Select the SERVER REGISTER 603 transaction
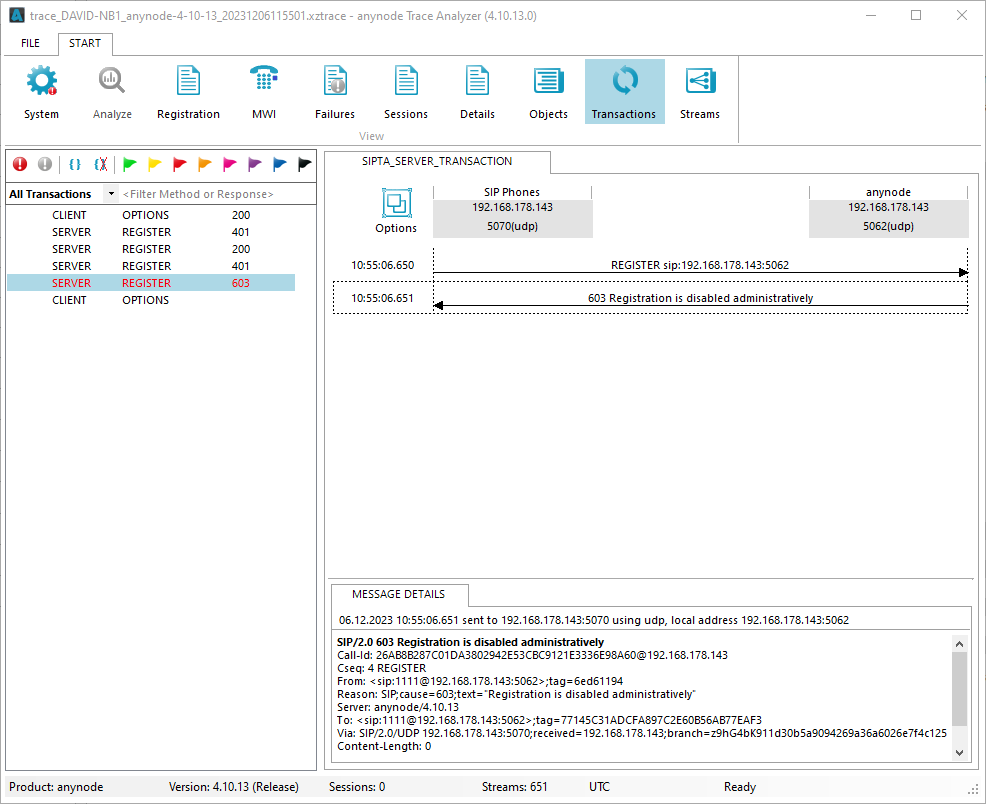This screenshot has width=986, height=804. click(150, 282)
